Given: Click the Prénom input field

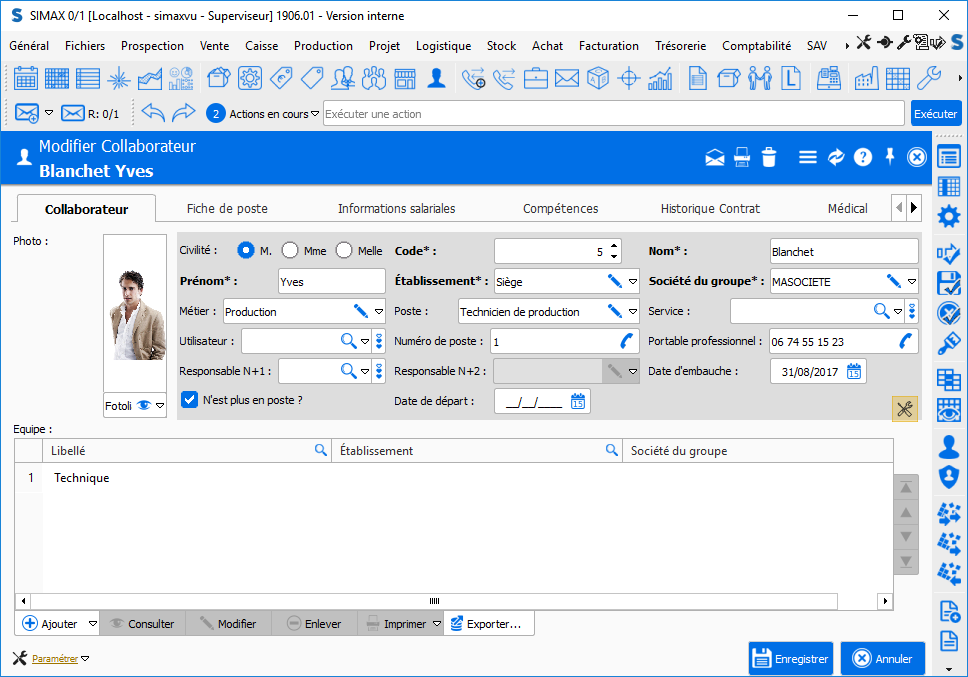Looking at the screenshot, I should click(x=330, y=282).
